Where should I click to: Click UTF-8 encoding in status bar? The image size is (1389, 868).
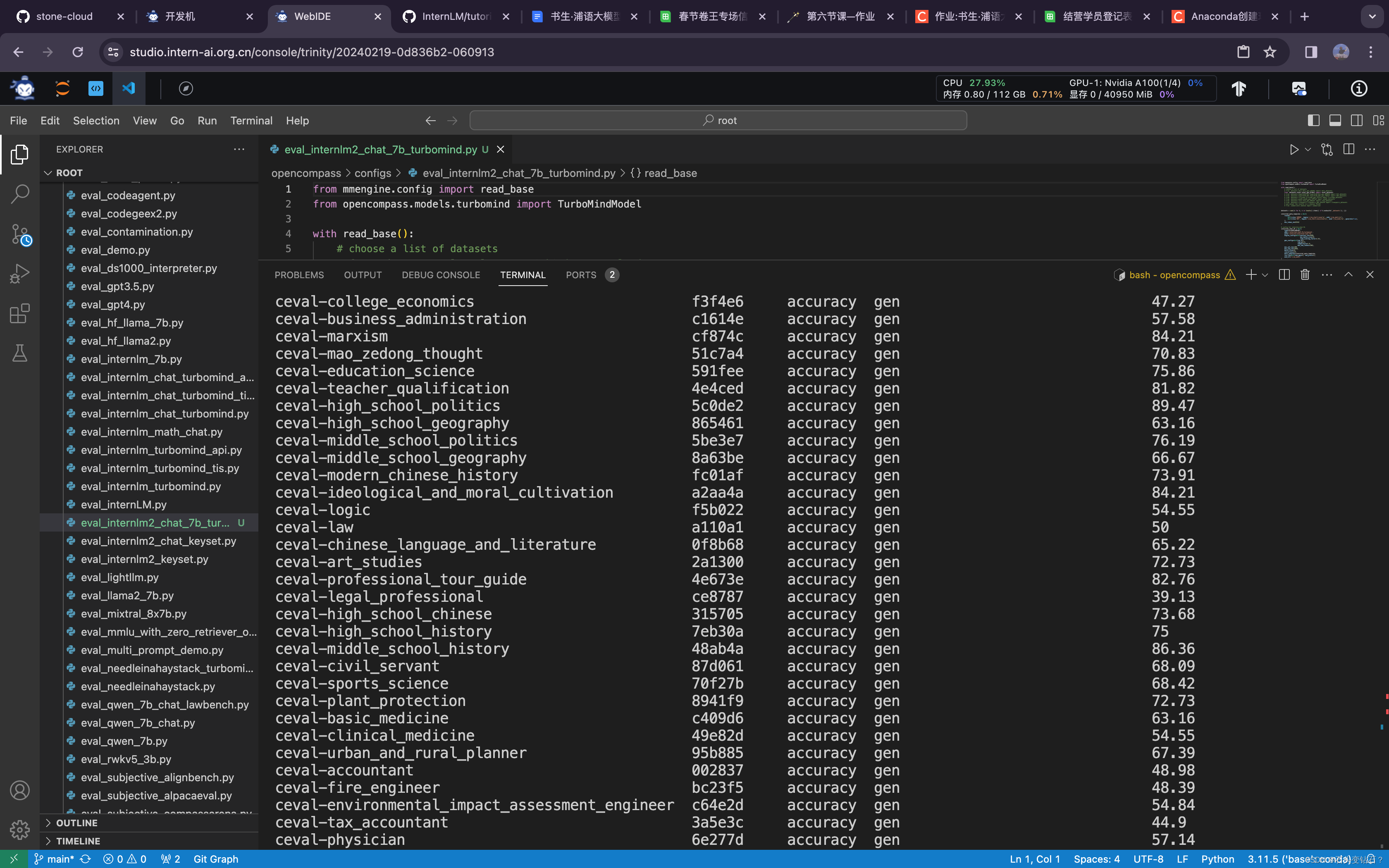[1148, 859]
